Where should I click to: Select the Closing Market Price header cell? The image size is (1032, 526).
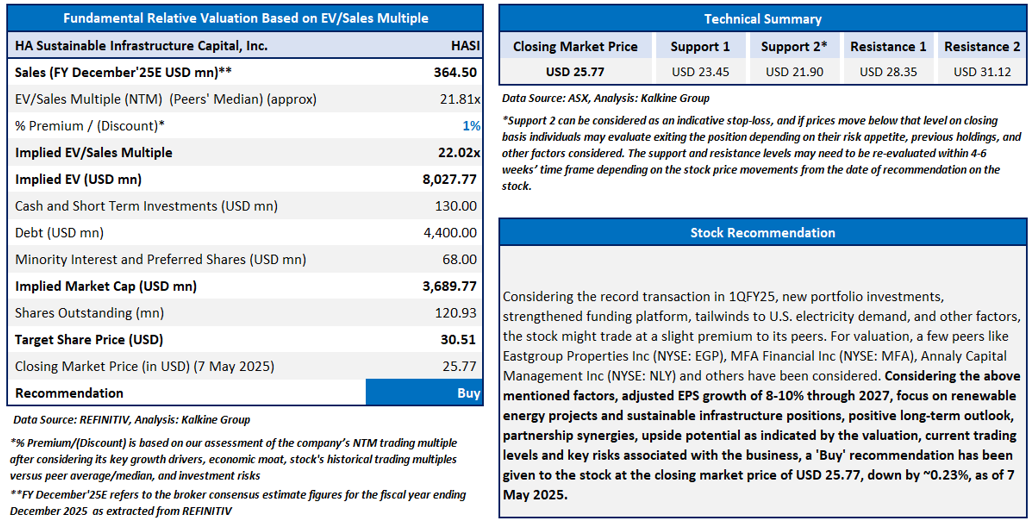575,46
